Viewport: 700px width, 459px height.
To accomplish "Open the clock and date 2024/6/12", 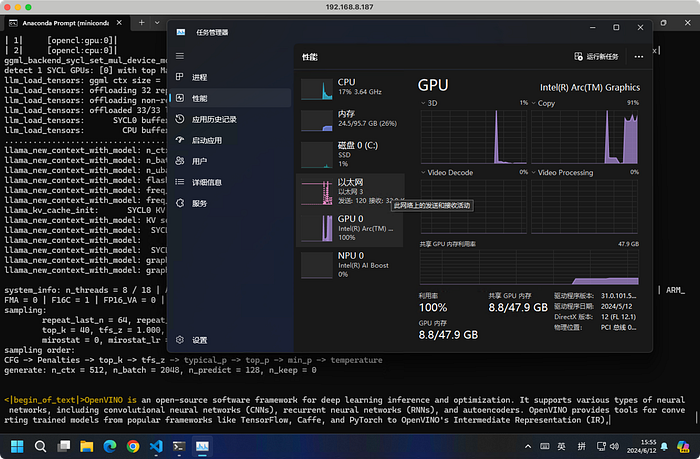I will point(642,446).
